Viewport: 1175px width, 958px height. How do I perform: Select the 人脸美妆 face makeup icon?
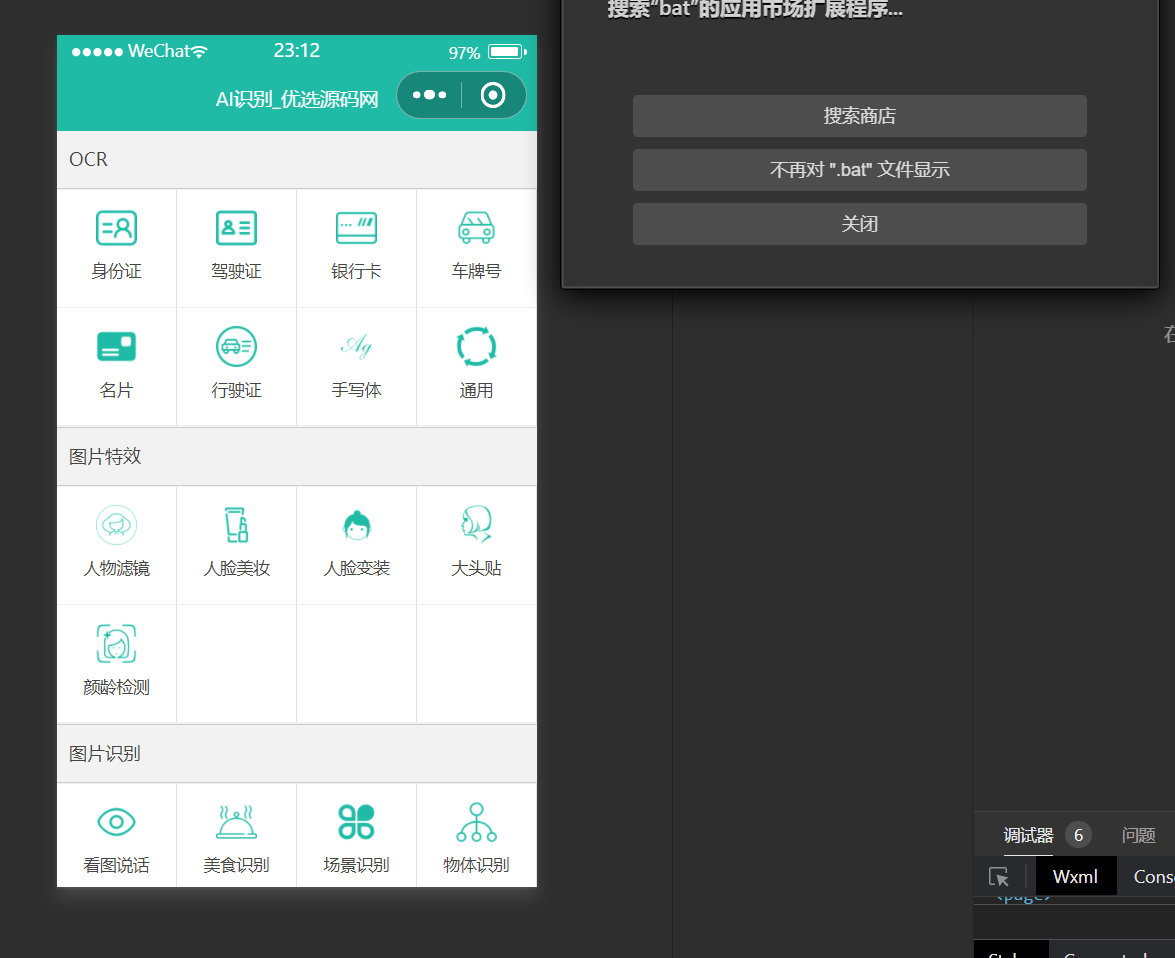pos(236,525)
